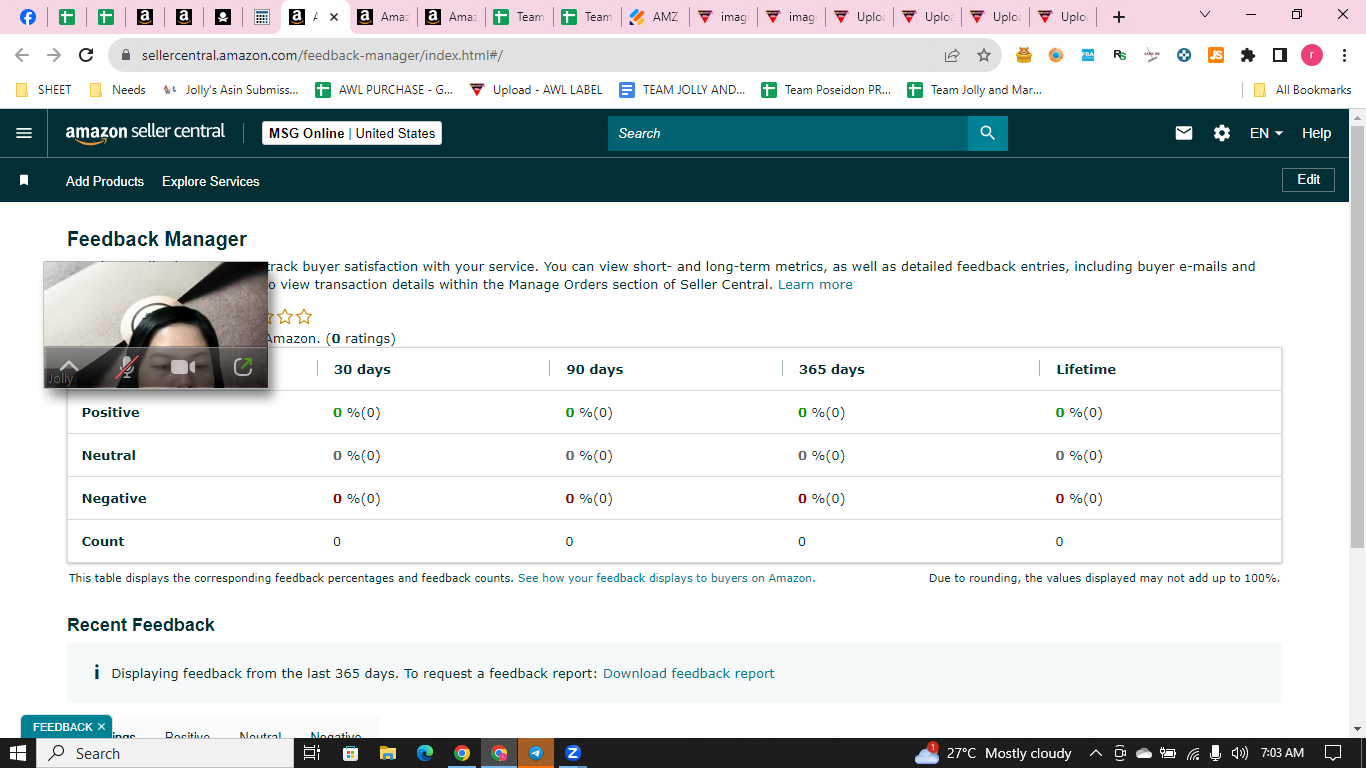The image size is (1366, 768).
Task: Open the AWL PURCHASE bookmark
Action: (384, 90)
